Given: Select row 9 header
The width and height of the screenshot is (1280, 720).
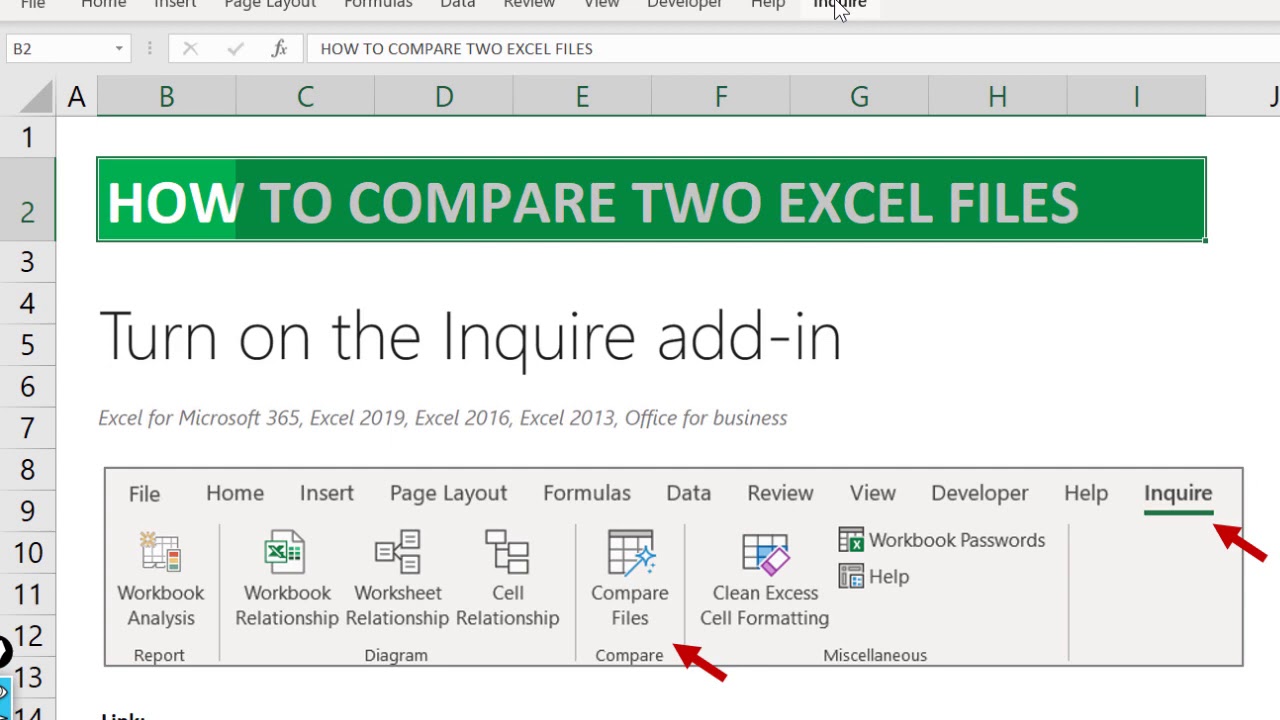Looking at the screenshot, I should pos(28,511).
